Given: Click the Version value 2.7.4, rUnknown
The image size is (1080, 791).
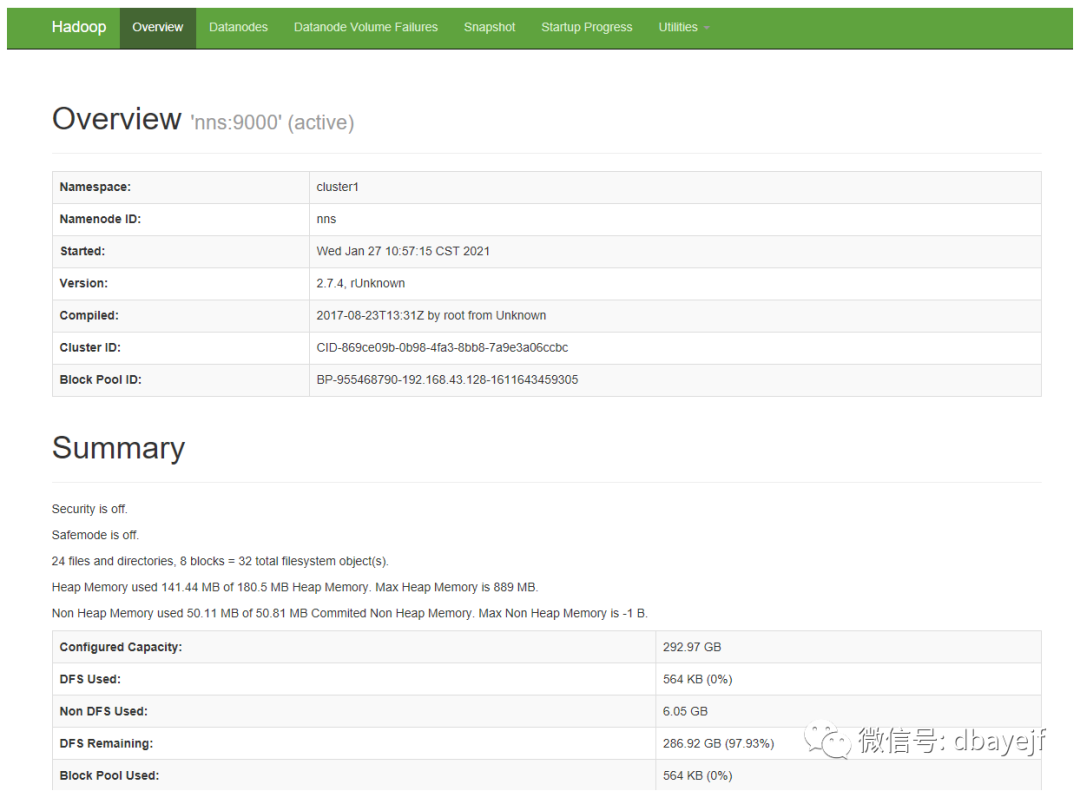Looking at the screenshot, I should [361, 283].
